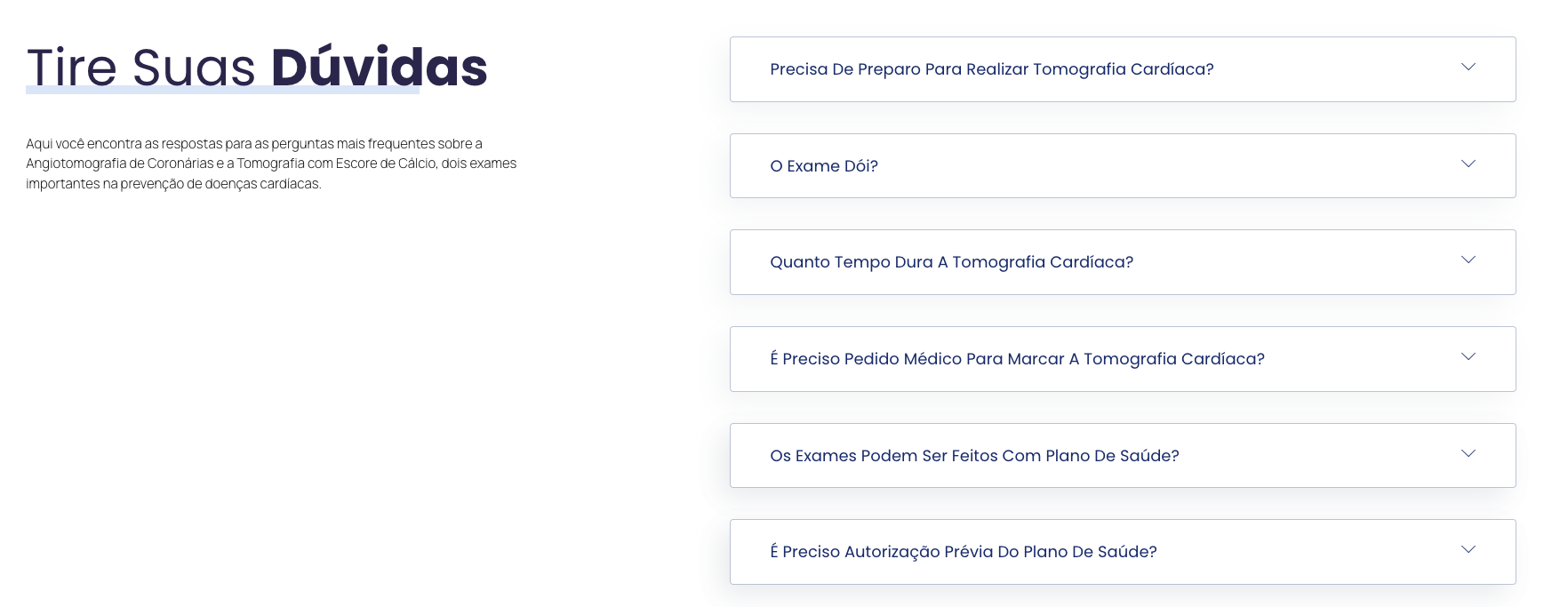
Task: Expand 'É Preciso Pedido Médico Para Marcar' question
Action: point(1017,359)
